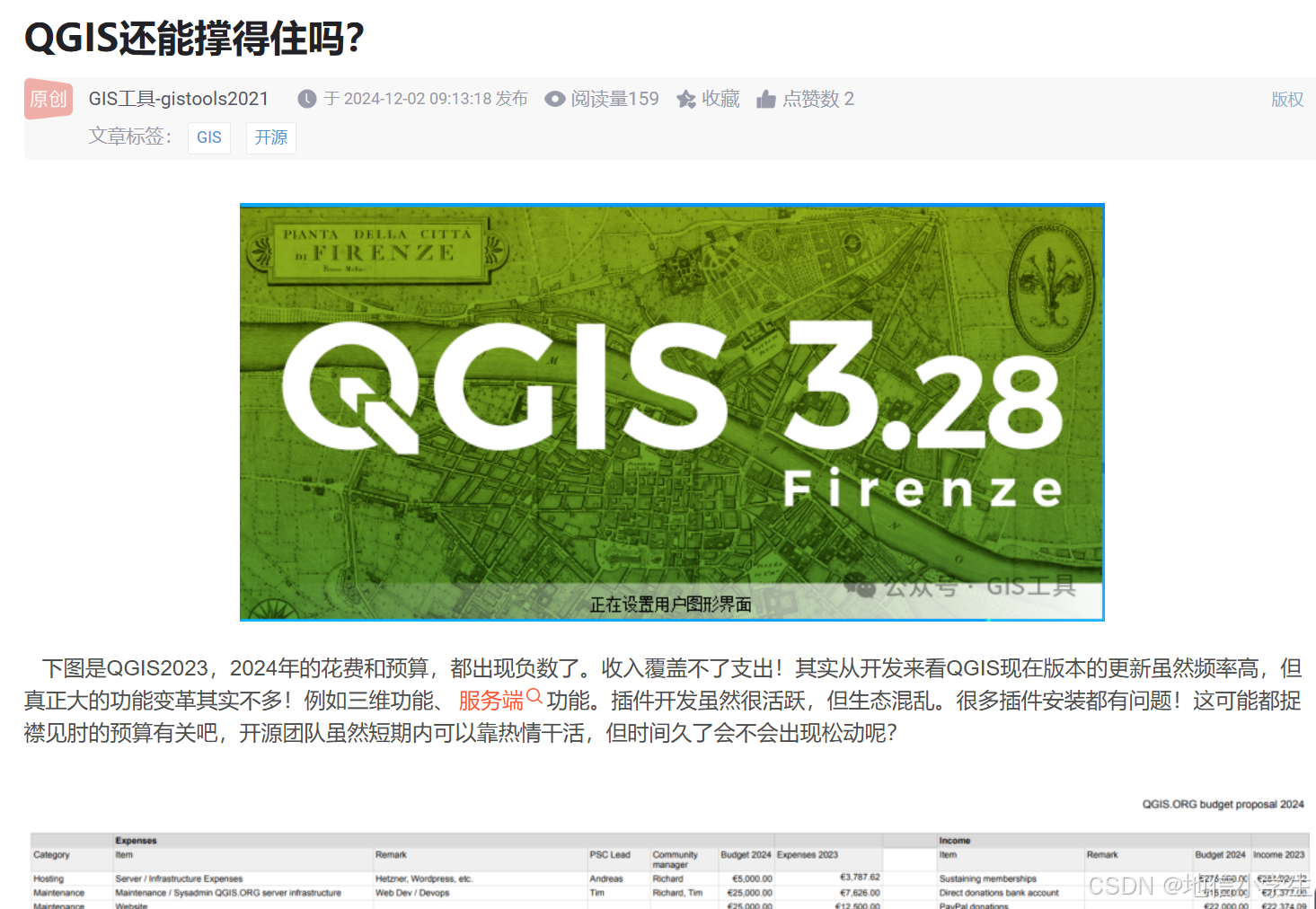Viewport: 1316px width, 909px height.
Task: Open author GIS工具-gistools2021 profile
Action: [179, 99]
